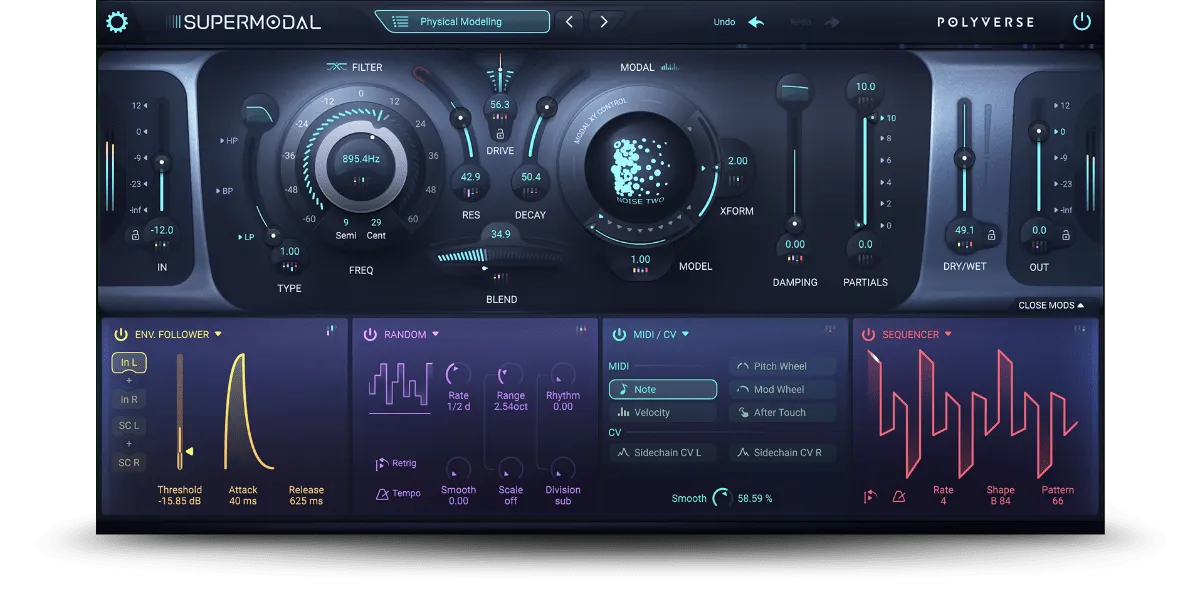The image size is (1200, 600).
Task: Click the IN gain slider handle
Action: pyautogui.click(x=161, y=163)
